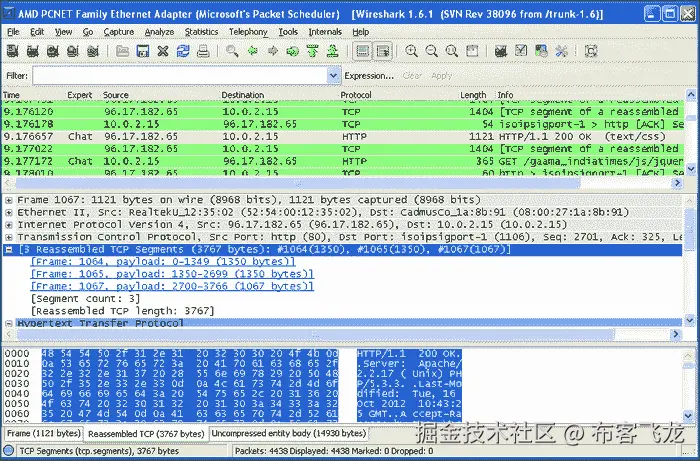Follow the Frame: 1067 payload link
Image resolution: width=700 pixels, height=461 pixels.
click(x=172, y=287)
